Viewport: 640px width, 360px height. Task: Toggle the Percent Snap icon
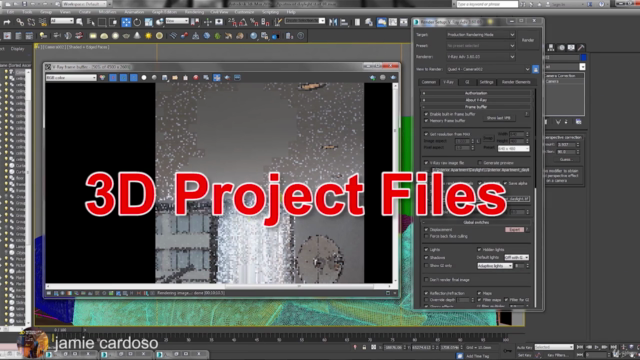pyautogui.click(x=254, y=22)
